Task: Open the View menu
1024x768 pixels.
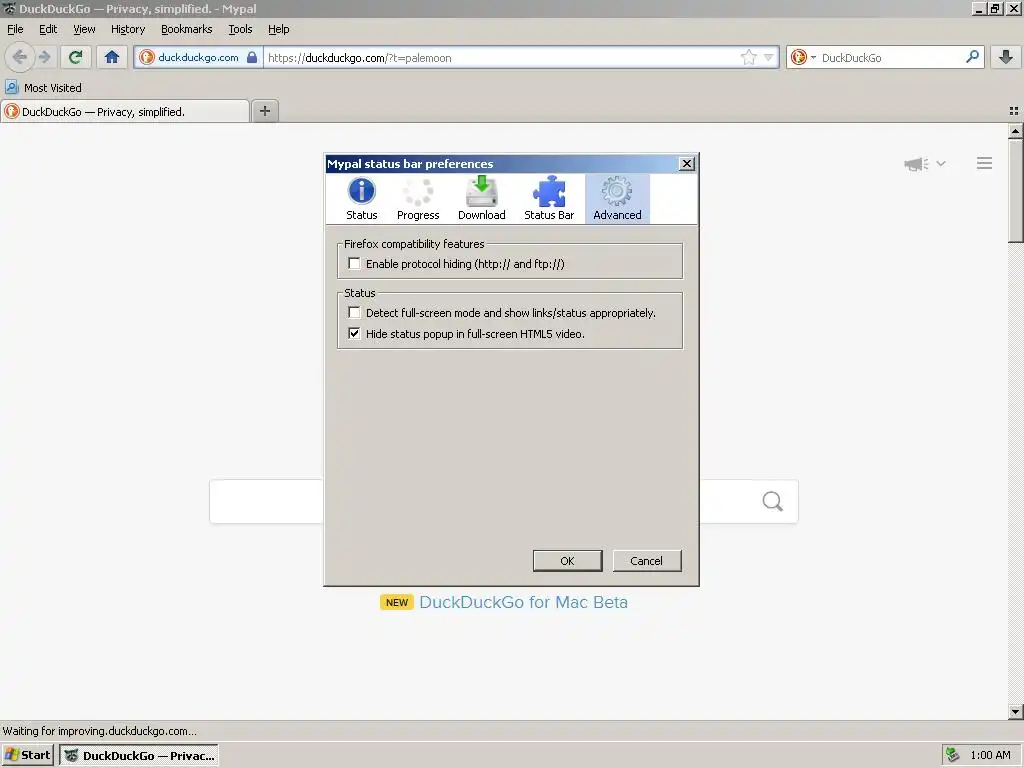Action: pos(84,29)
